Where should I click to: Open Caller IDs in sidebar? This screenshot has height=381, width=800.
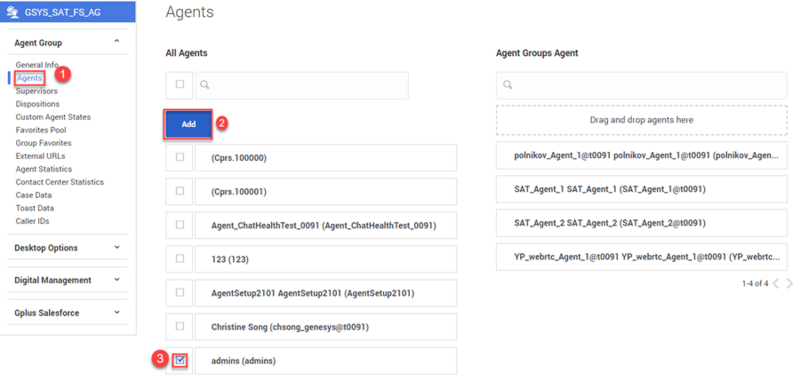[x=32, y=221]
